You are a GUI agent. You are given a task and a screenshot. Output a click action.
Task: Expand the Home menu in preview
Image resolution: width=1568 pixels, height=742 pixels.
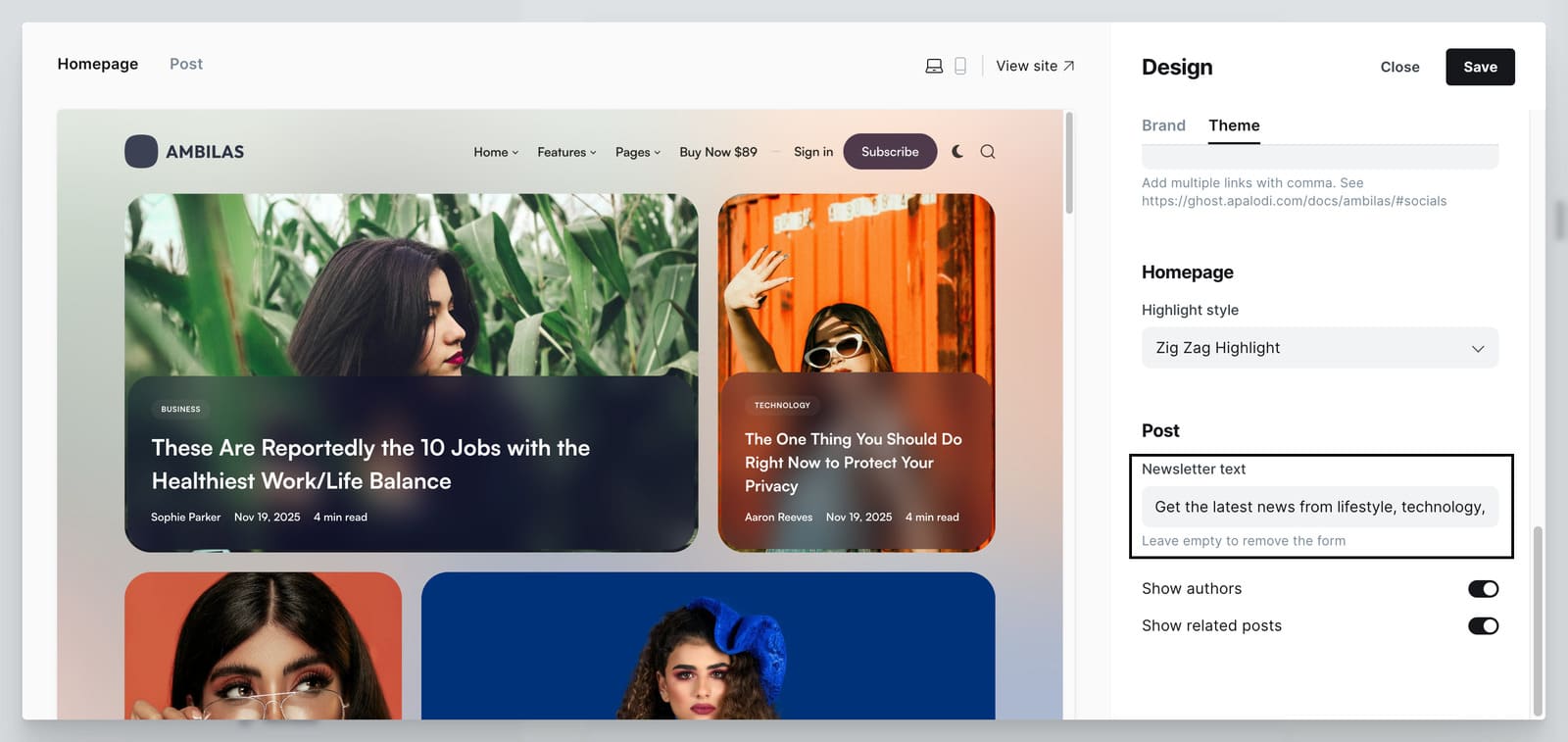click(496, 152)
